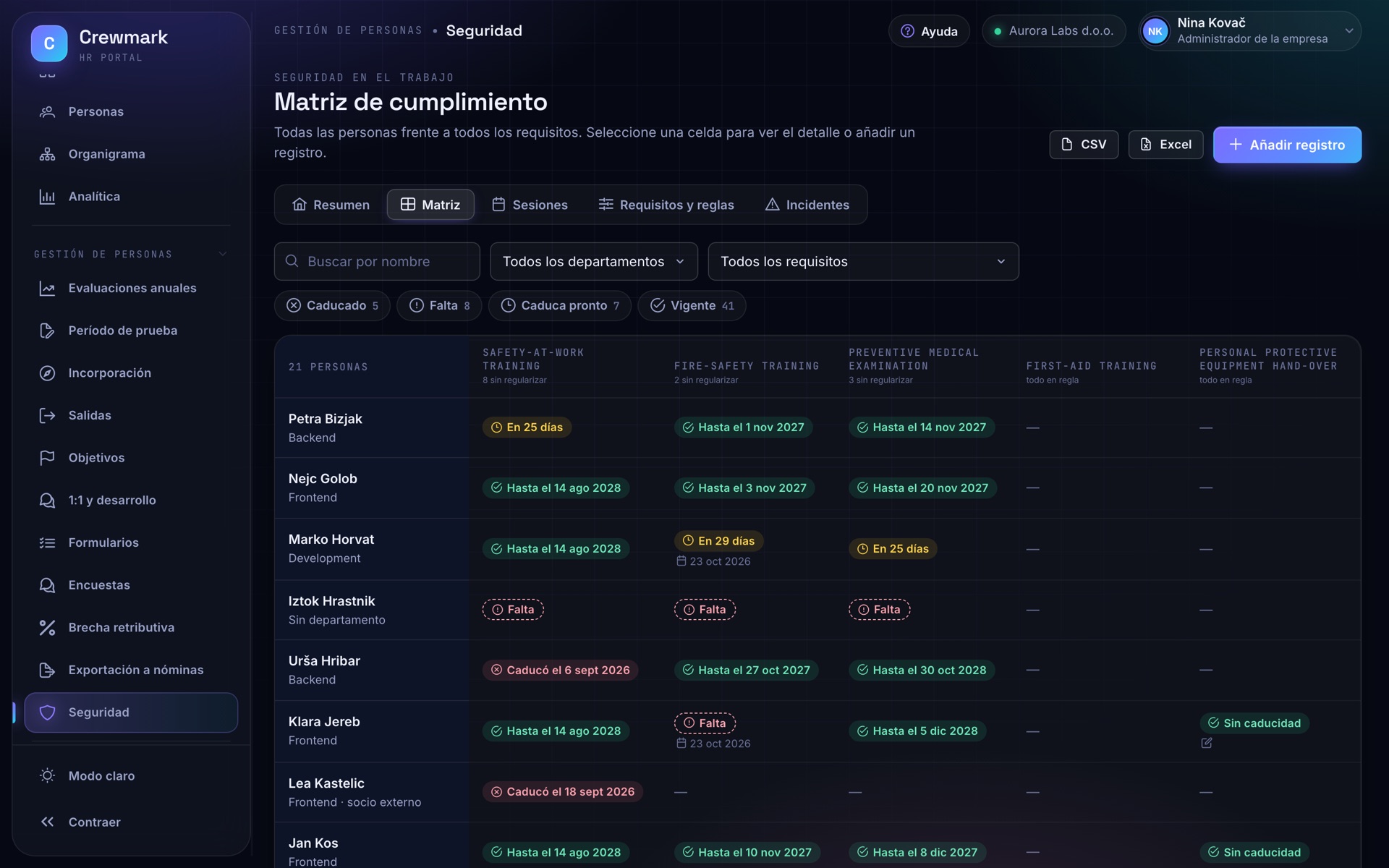The image size is (1389, 868).
Task: Open the Sesiones tab
Action: point(530,205)
